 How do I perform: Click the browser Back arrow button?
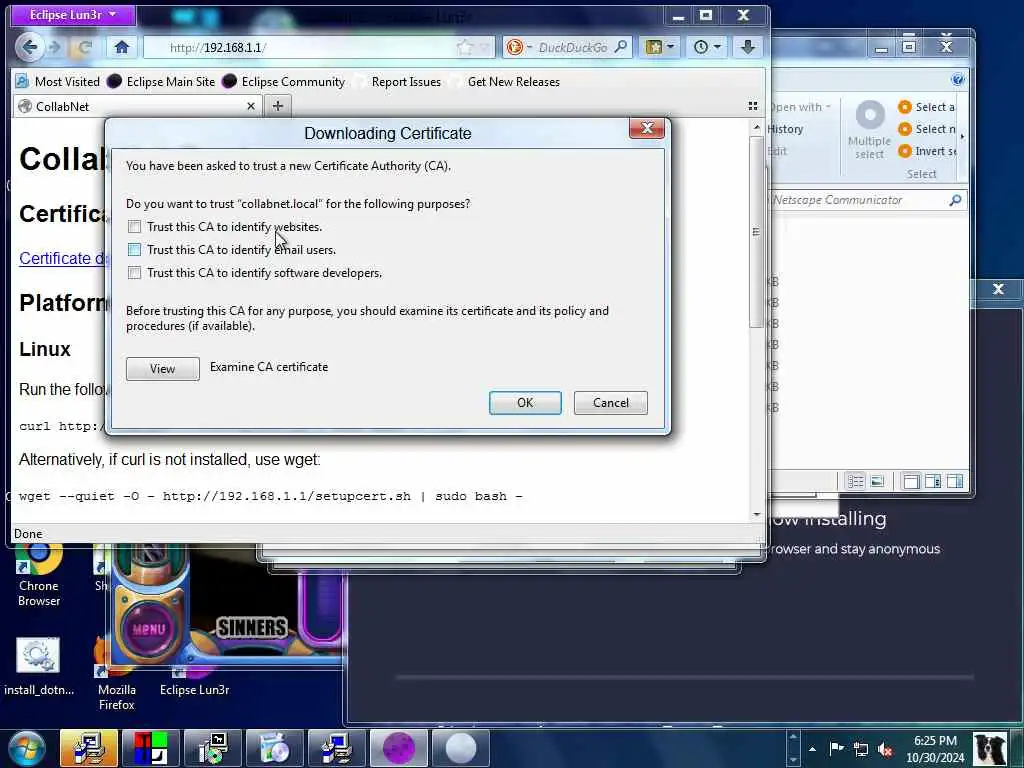click(x=29, y=47)
